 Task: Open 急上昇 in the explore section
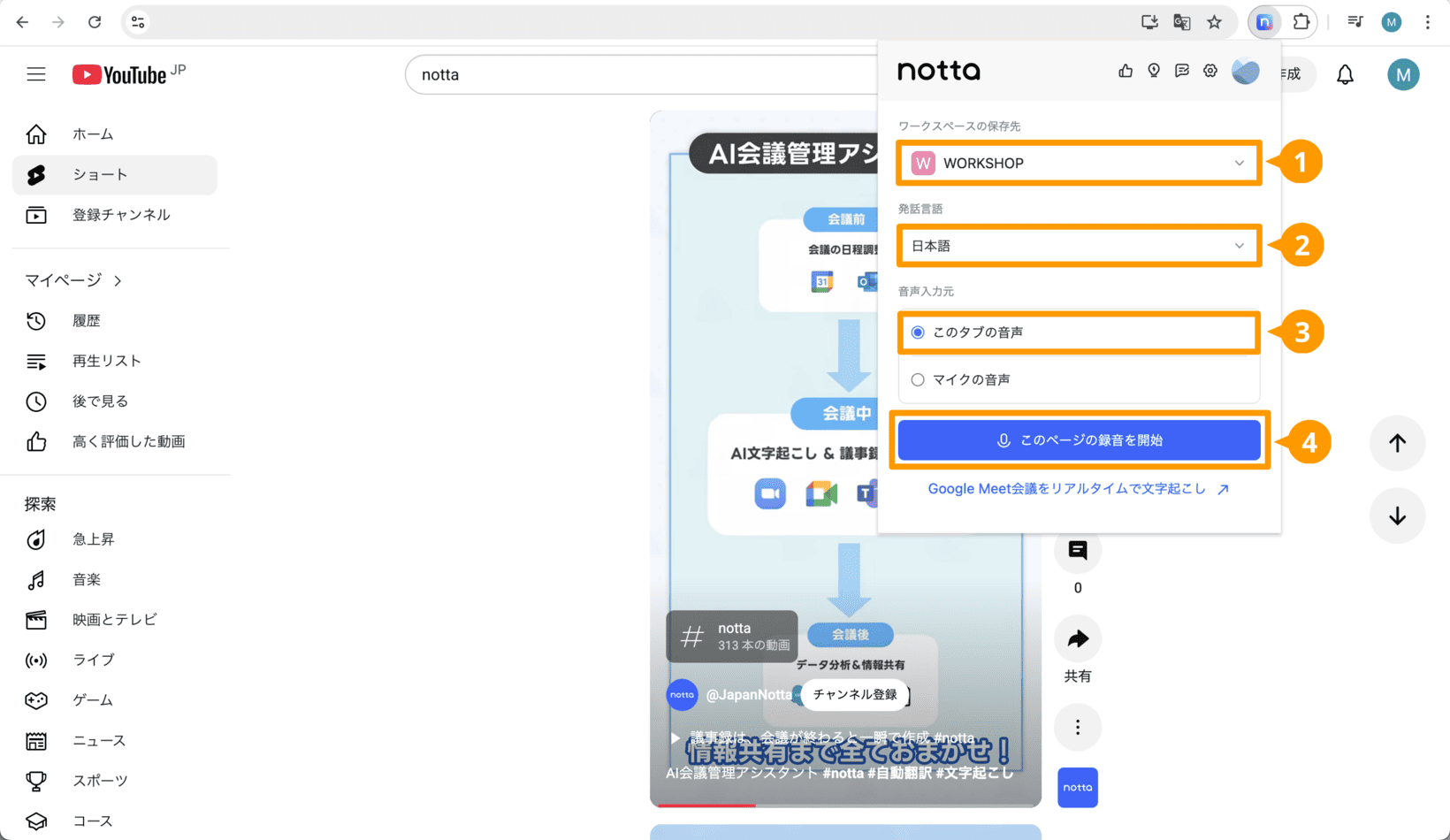click(x=115, y=539)
